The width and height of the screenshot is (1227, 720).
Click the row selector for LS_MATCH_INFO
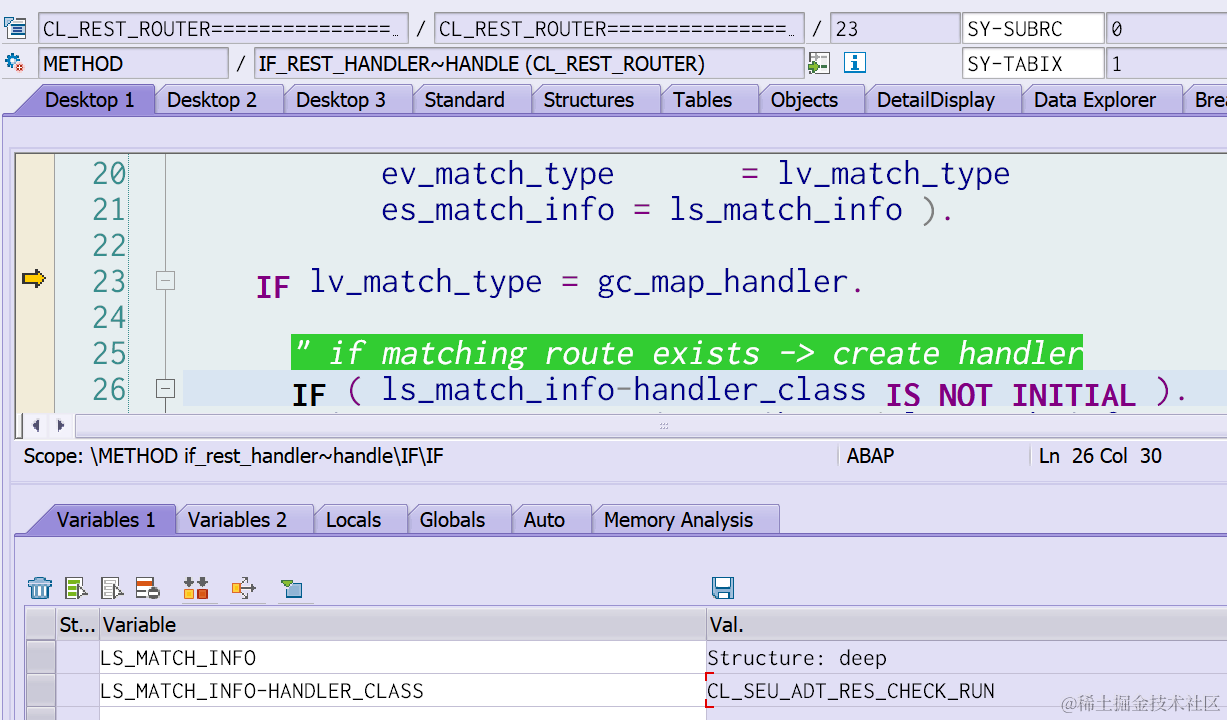[x=40, y=658]
